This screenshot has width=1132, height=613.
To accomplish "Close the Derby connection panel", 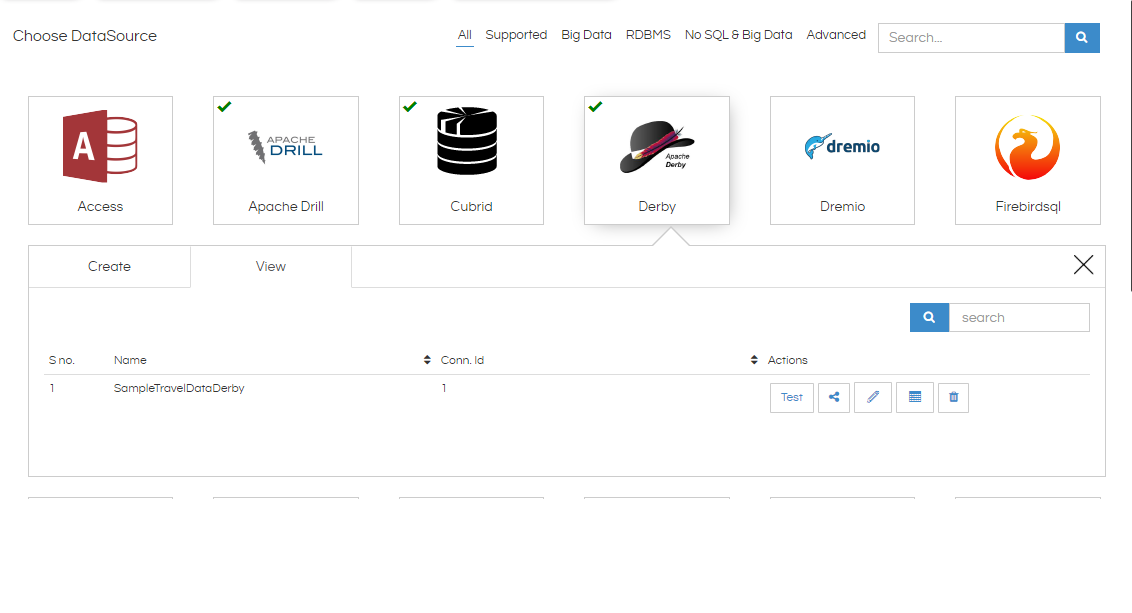I will (1083, 265).
